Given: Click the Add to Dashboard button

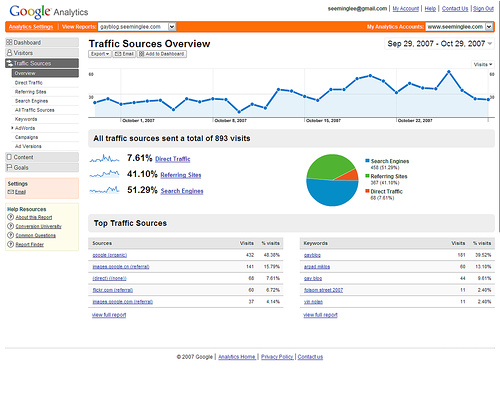Looking at the screenshot, I should click(x=162, y=54).
